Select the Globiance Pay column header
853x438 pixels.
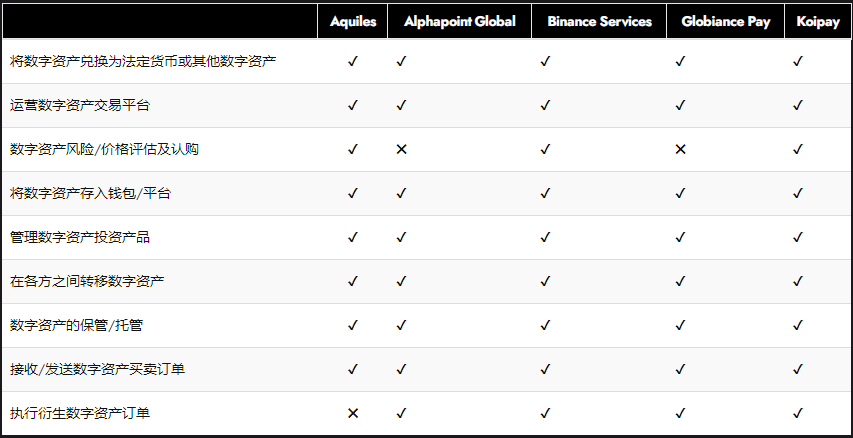pyautogui.click(x=726, y=22)
